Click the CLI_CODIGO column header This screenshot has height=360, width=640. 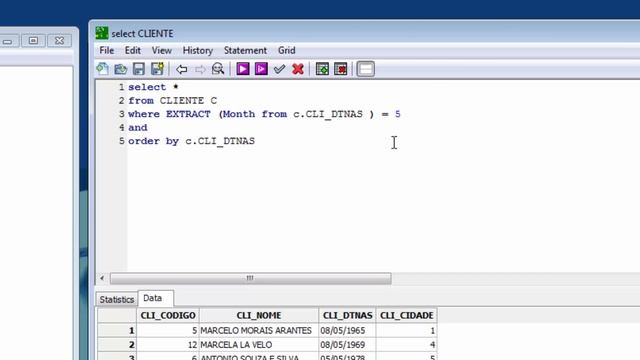168,316
